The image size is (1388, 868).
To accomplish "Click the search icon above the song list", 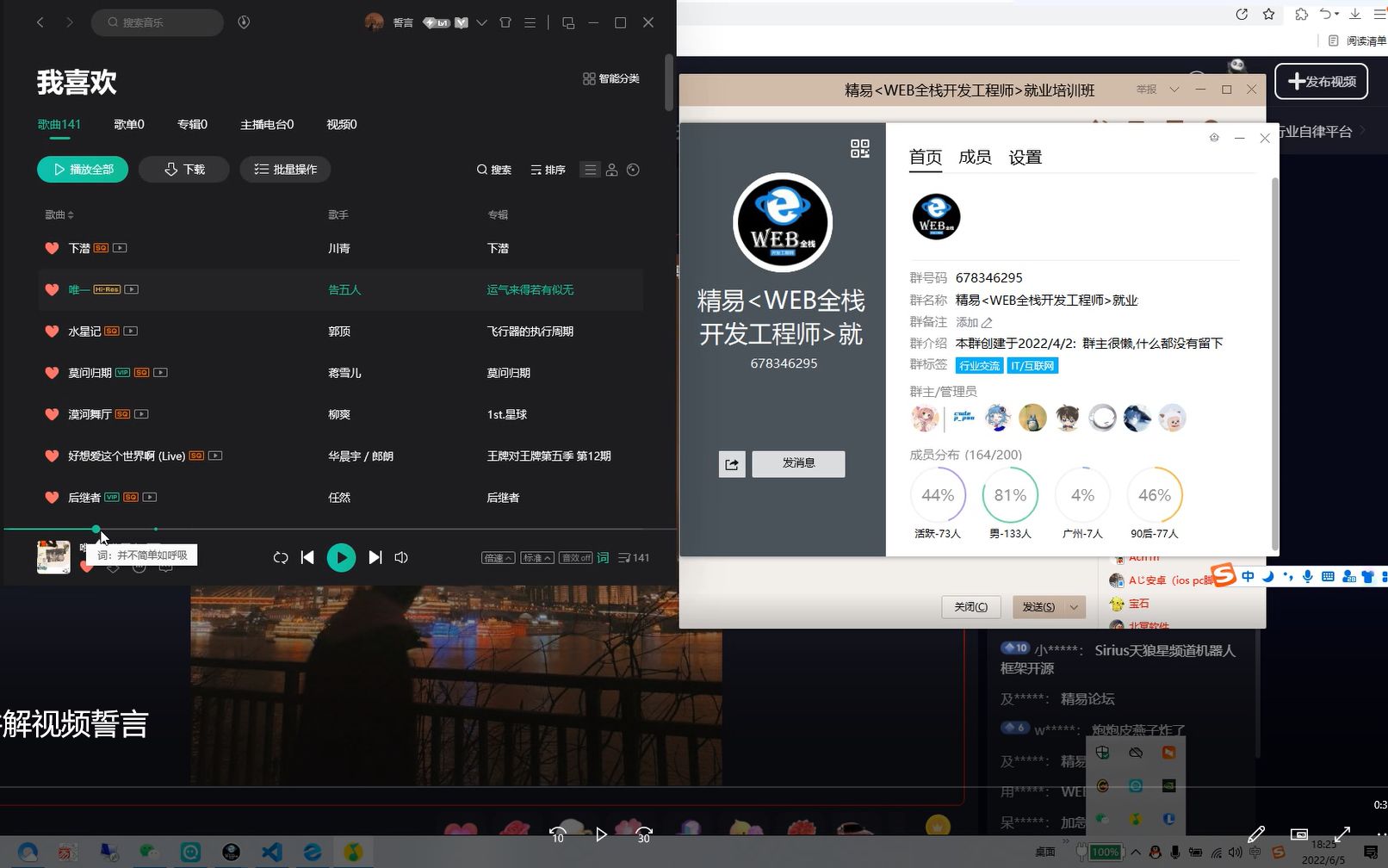I will click(493, 170).
